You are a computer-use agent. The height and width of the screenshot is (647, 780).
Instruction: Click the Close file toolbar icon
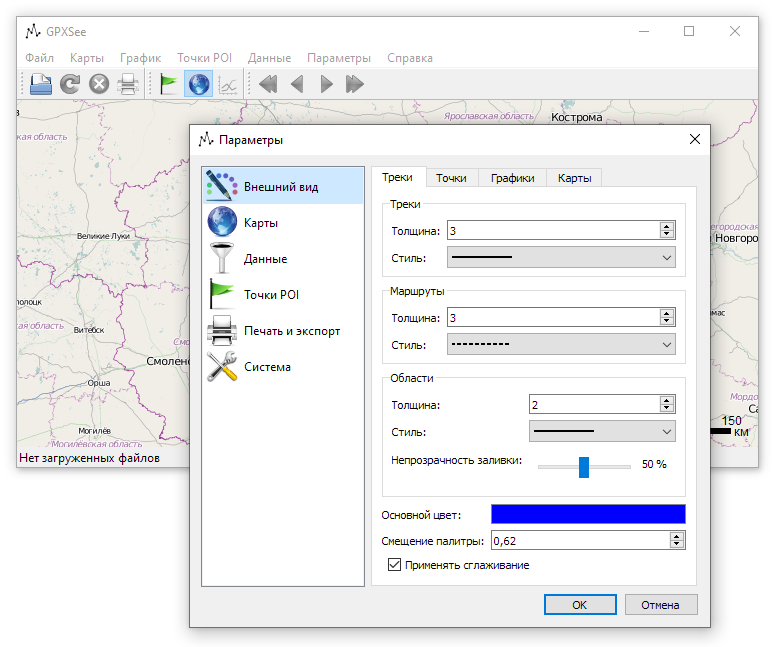coord(99,84)
